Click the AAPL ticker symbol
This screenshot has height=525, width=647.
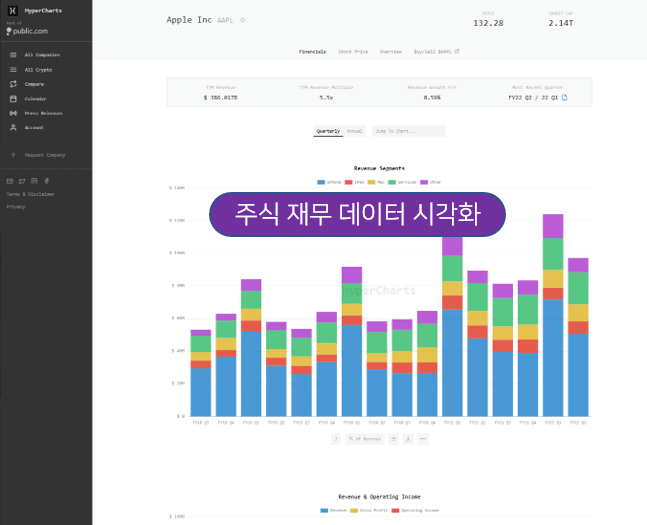(x=225, y=20)
